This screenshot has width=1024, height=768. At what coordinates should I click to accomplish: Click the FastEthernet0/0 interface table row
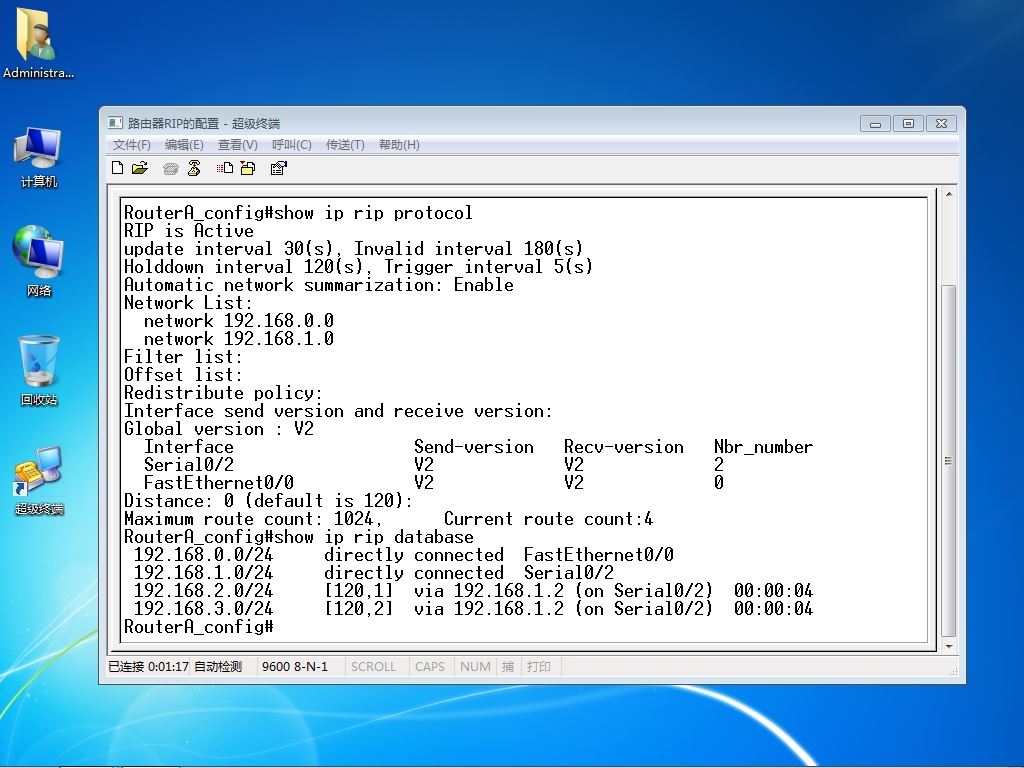tap(434, 483)
